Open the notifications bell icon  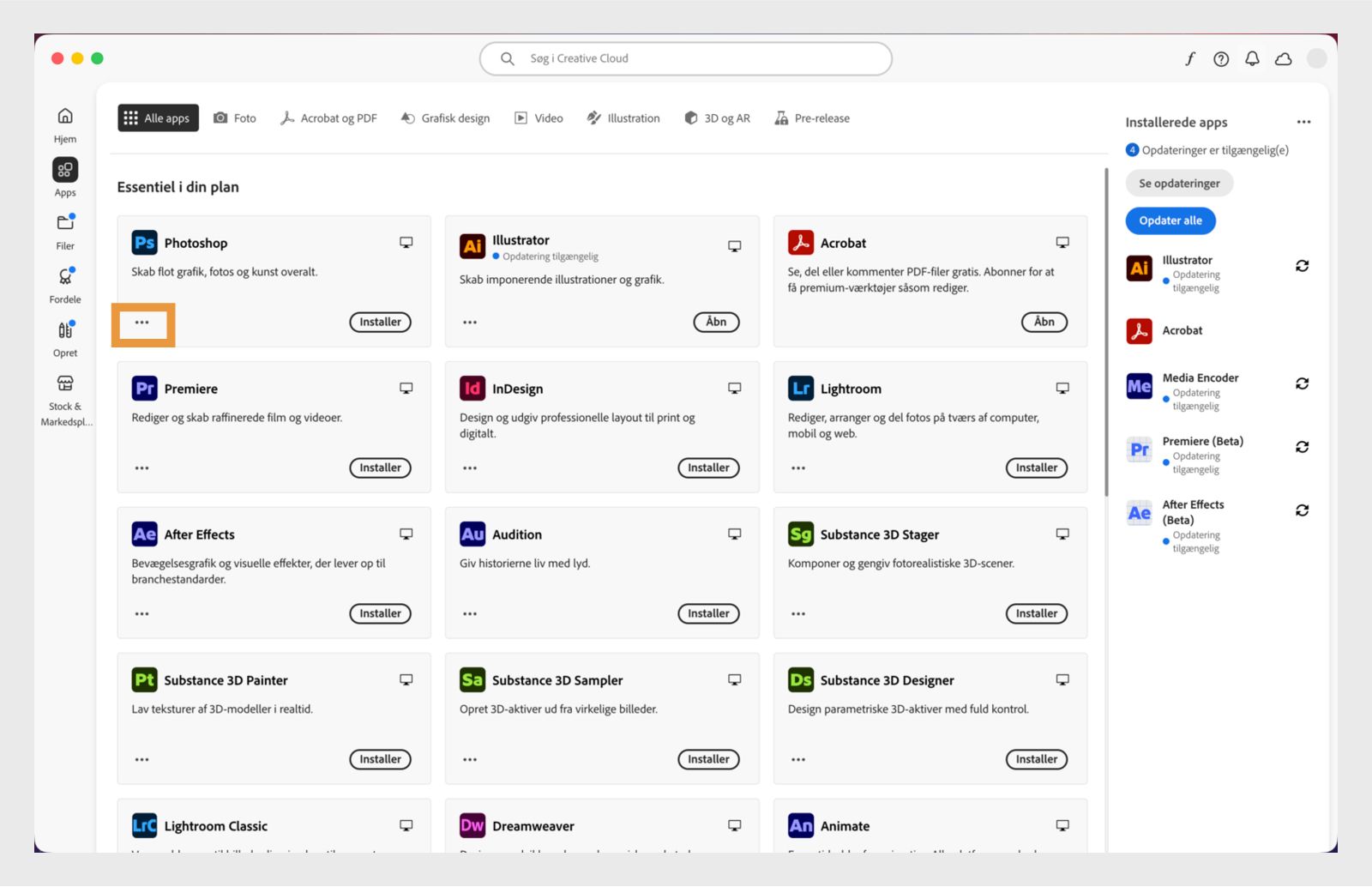1252,58
